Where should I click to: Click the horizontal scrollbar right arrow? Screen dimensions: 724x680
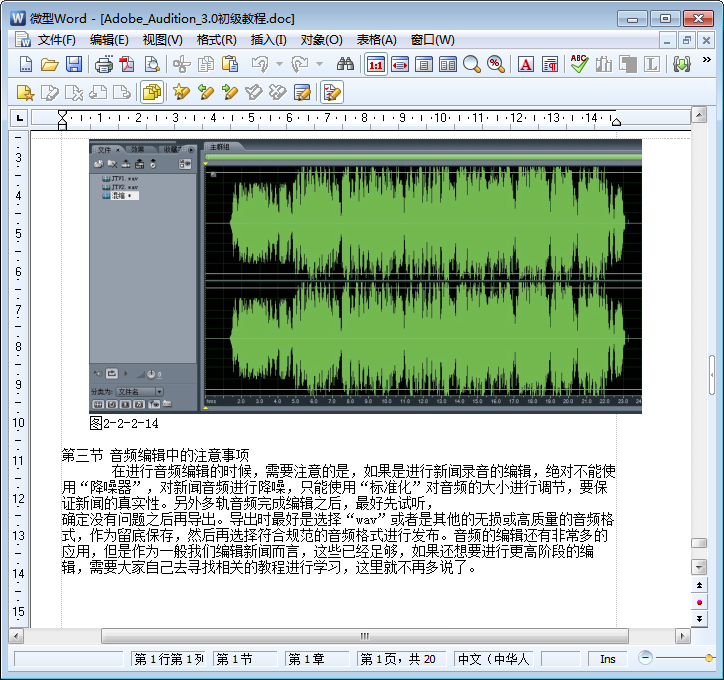point(682,637)
